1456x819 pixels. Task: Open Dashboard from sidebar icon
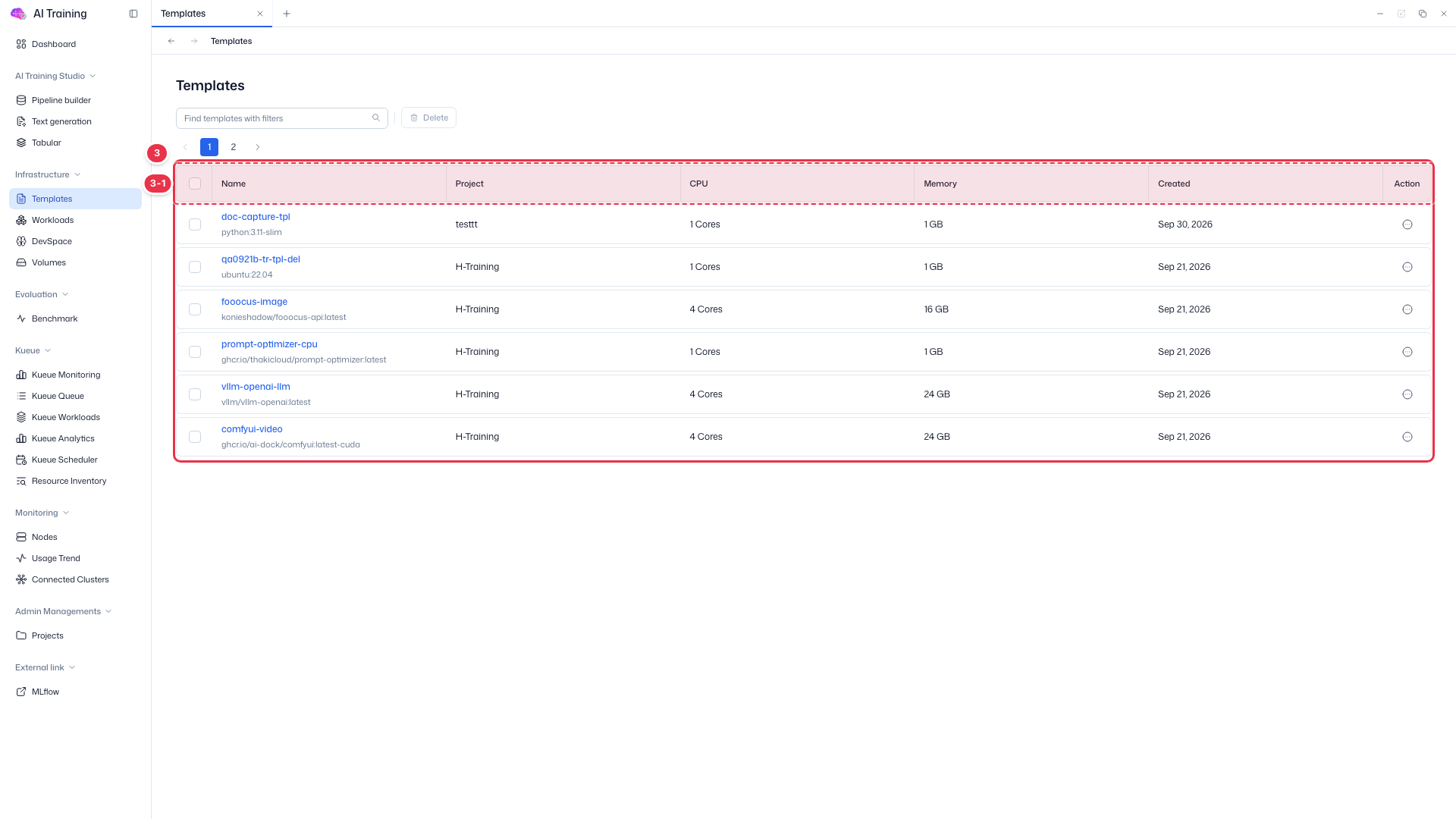pyautogui.click(x=21, y=44)
